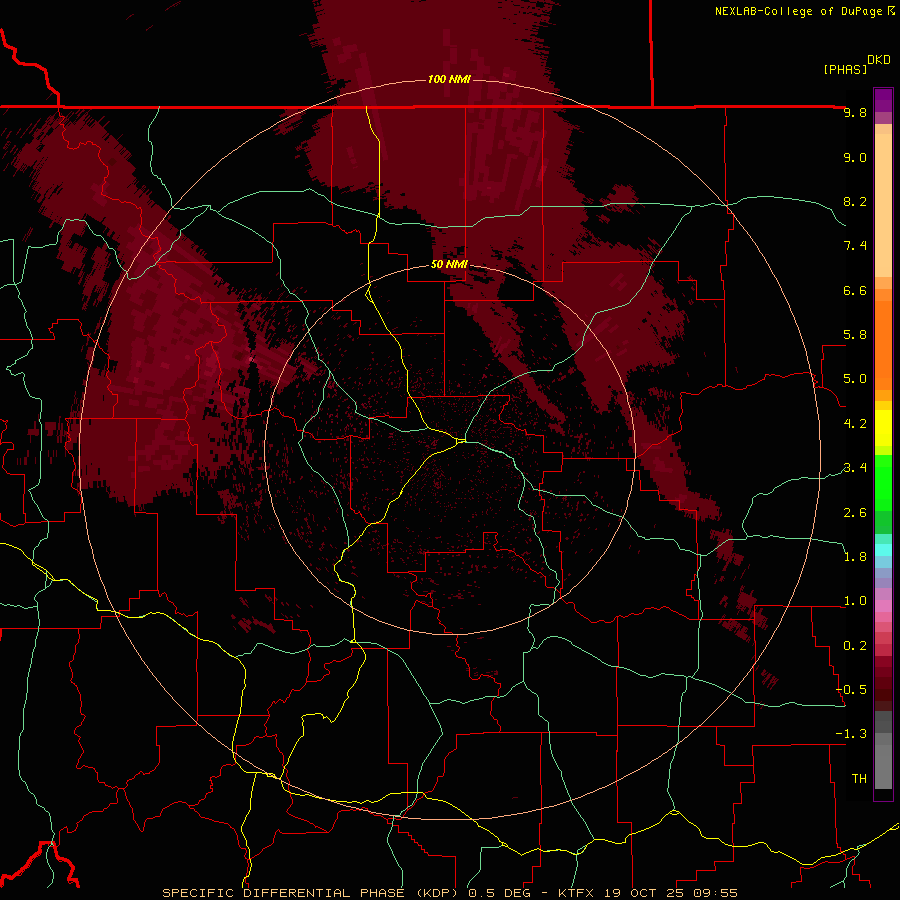The height and width of the screenshot is (900, 900).
Task: Pick the bright green color bar segment
Action: pyautogui.click(x=883, y=483)
